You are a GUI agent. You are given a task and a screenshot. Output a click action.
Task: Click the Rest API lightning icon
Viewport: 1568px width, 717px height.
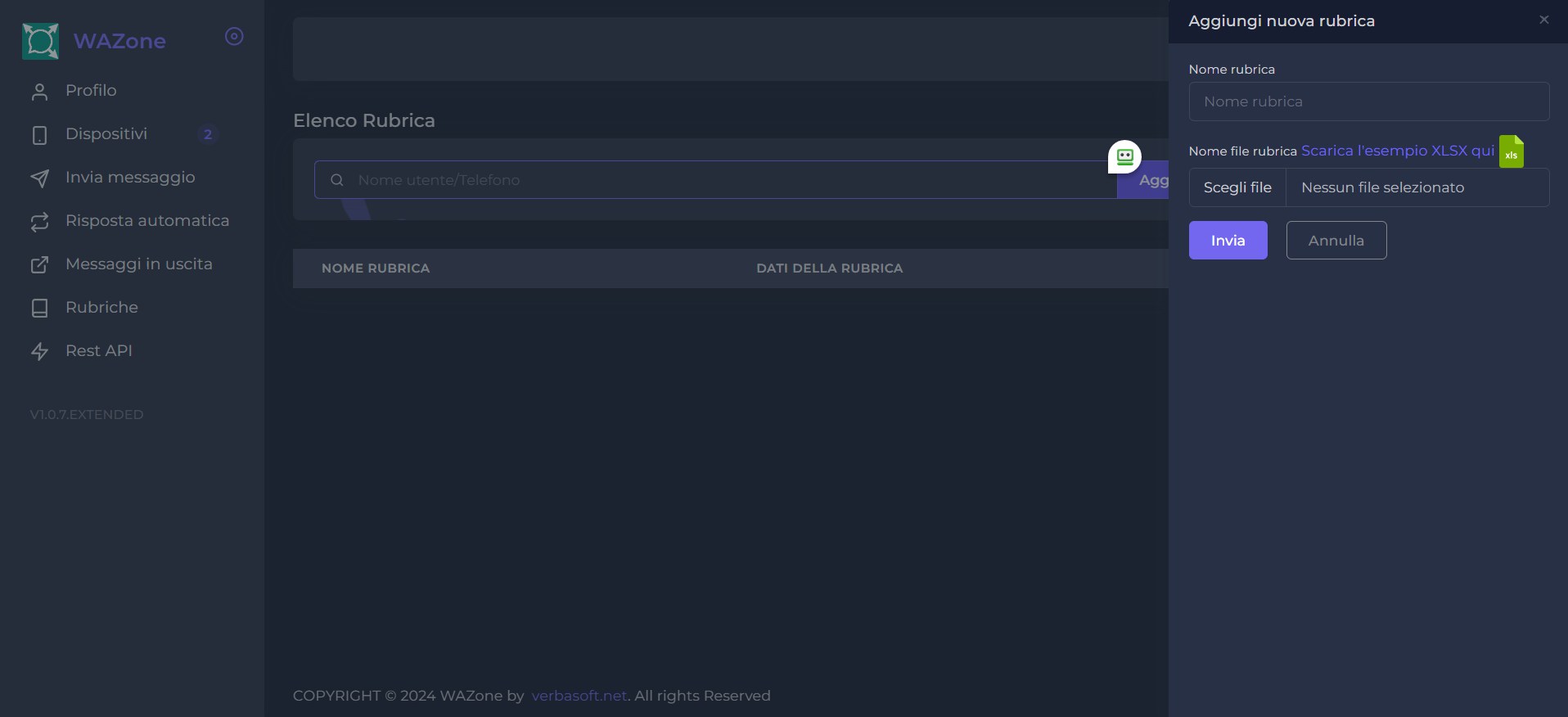(39, 352)
